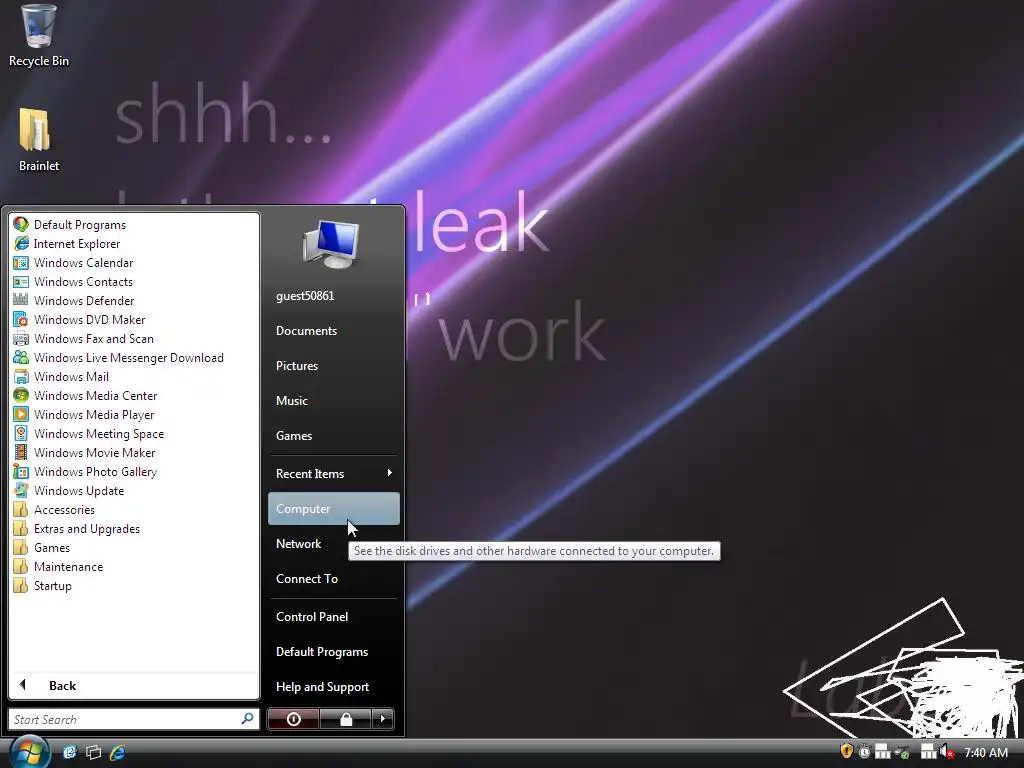Click the search magnifier in Start Search
Viewport: 1024px width, 768px height.
coord(248,719)
